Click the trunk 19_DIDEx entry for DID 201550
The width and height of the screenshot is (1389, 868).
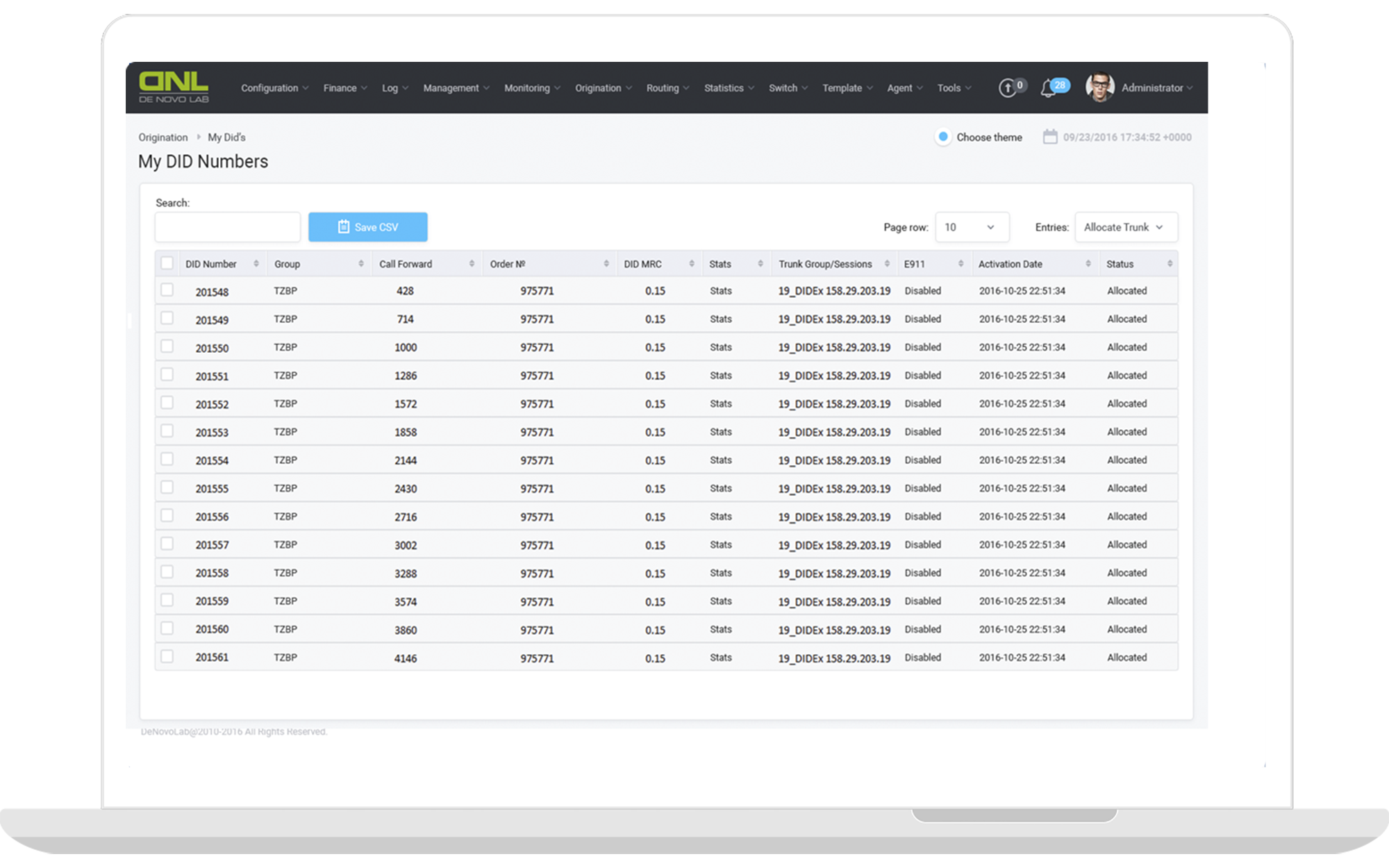(x=834, y=347)
